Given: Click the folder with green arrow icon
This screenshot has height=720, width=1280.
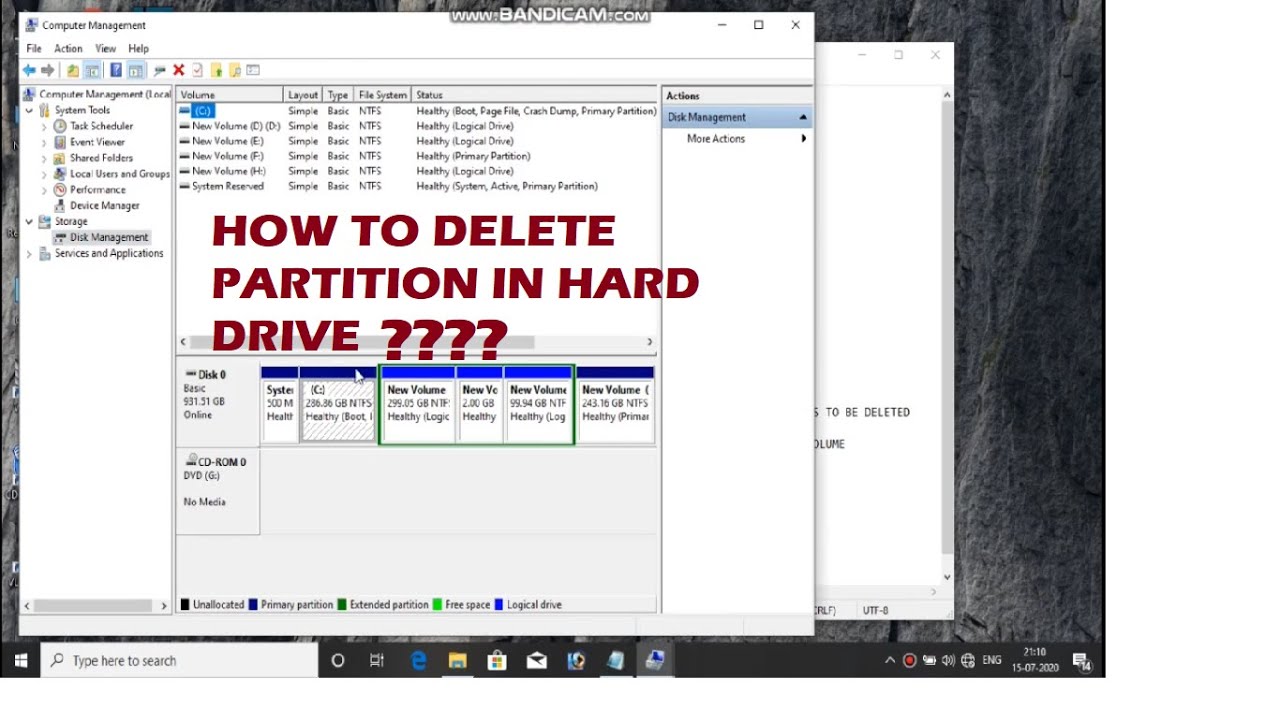Looking at the screenshot, I should point(216,70).
